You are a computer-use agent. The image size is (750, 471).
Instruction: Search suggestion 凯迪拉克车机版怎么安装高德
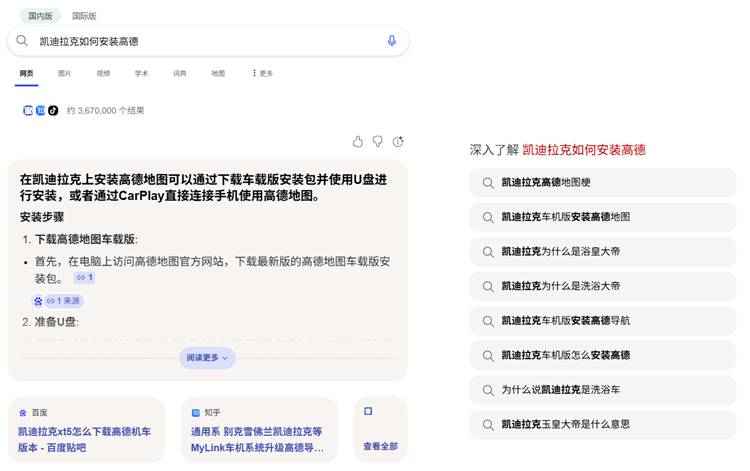click(x=603, y=355)
